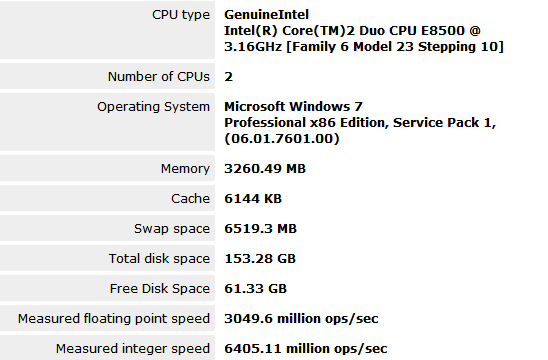Screen dimensions: 548x360
Task: Select the GenuineIntel text
Action: (266, 15)
